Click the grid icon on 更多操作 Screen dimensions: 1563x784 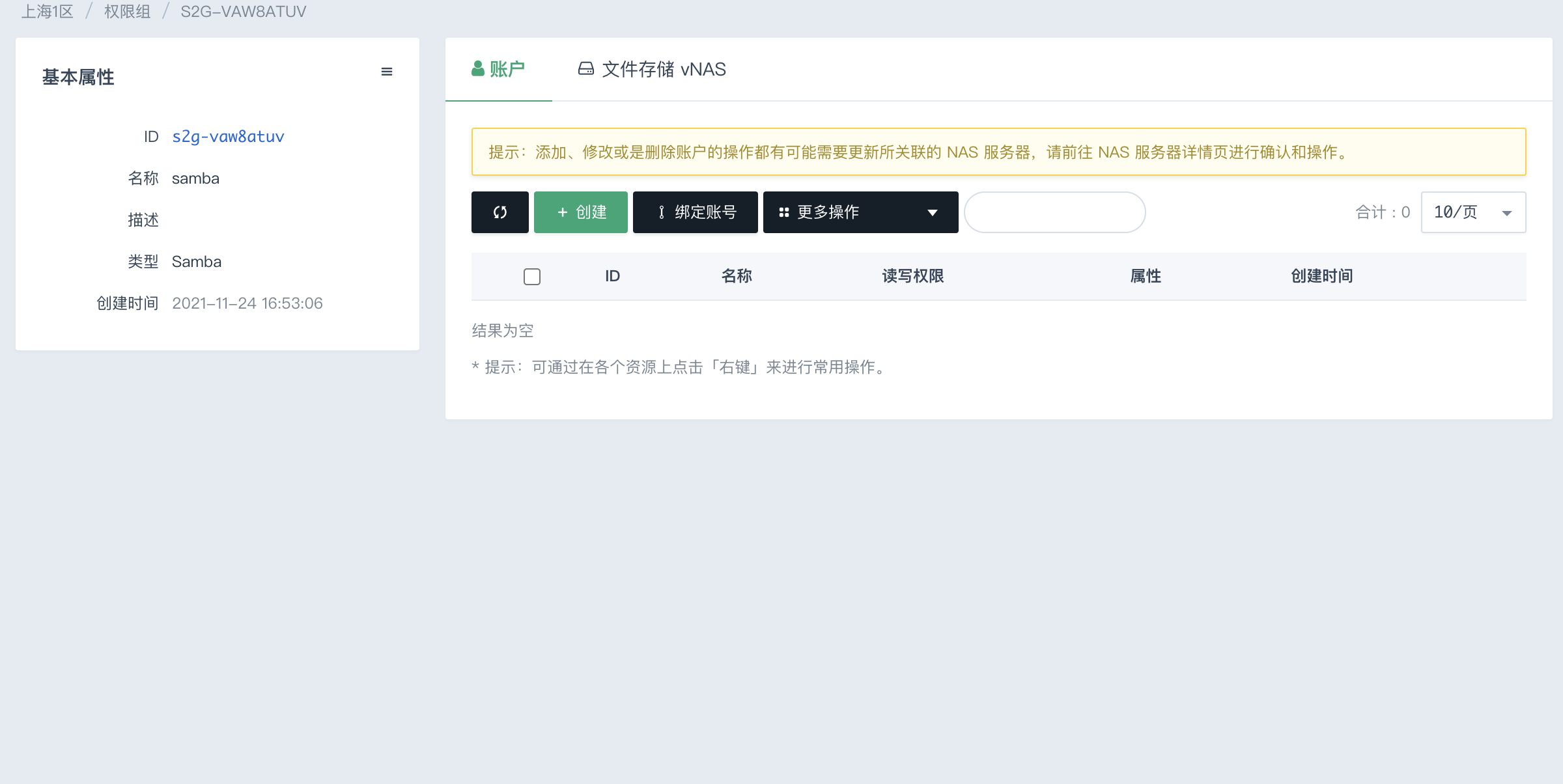click(784, 212)
